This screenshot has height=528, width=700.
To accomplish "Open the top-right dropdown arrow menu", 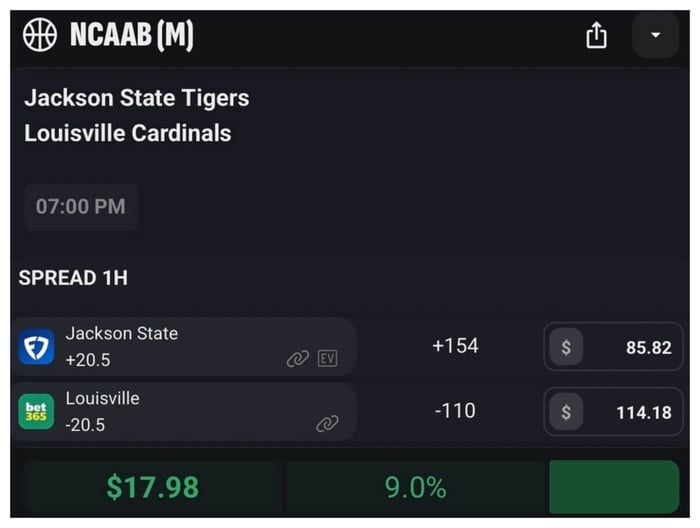I will point(655,36).
